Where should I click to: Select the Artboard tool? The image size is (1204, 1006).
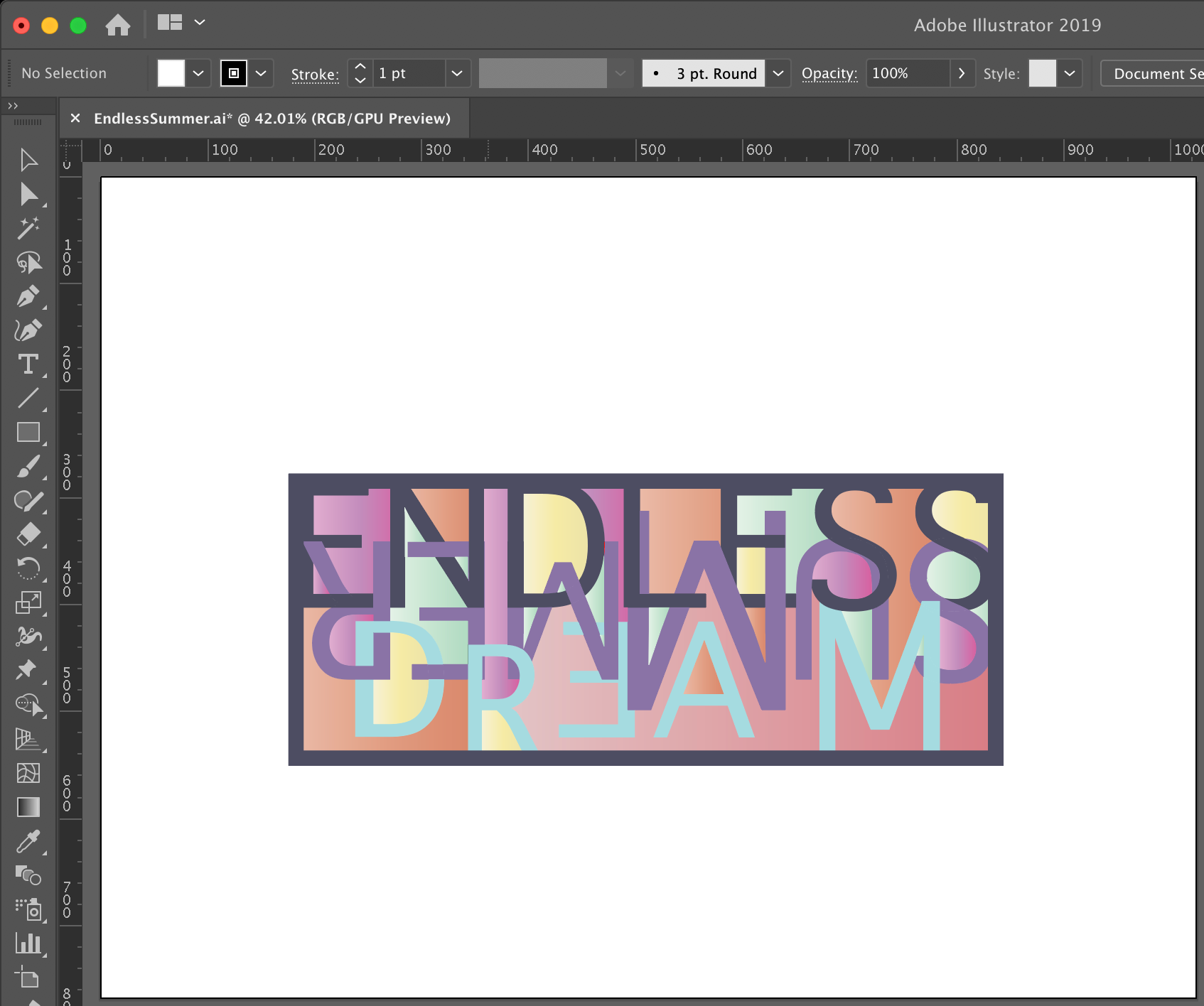click(28, 978)
